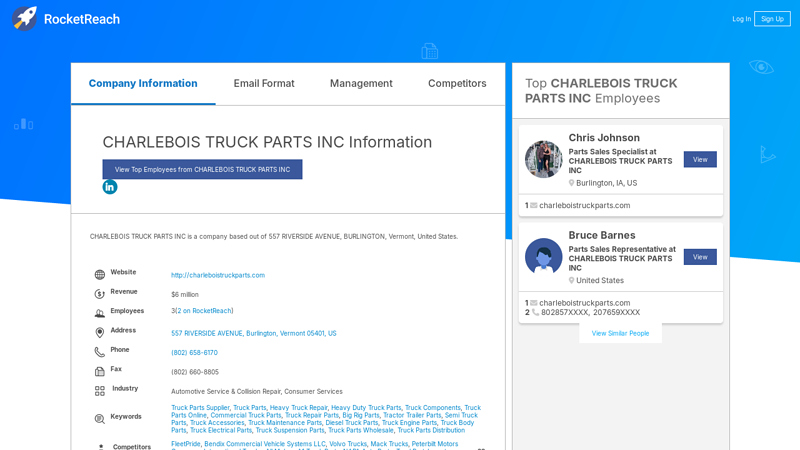Open the company LinkedIn icon
The width and height of the screenshot is (800, 450).
(110, 187)
